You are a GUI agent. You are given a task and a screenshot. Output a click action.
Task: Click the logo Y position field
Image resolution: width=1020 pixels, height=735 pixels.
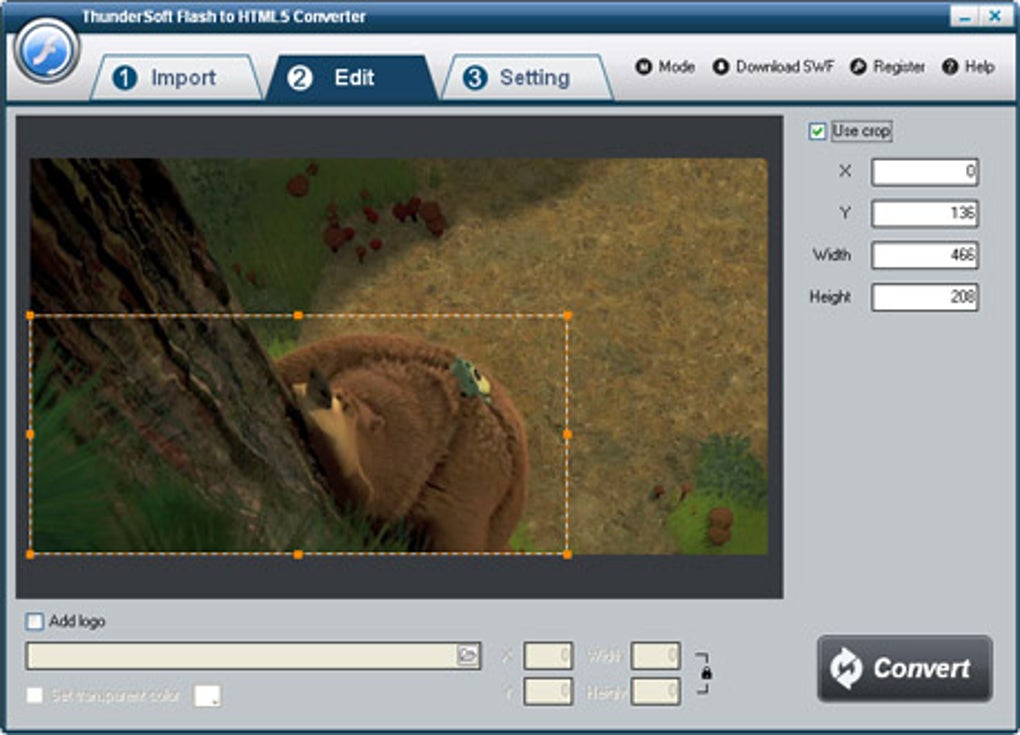pyautogui.click(x=548, y=691)
